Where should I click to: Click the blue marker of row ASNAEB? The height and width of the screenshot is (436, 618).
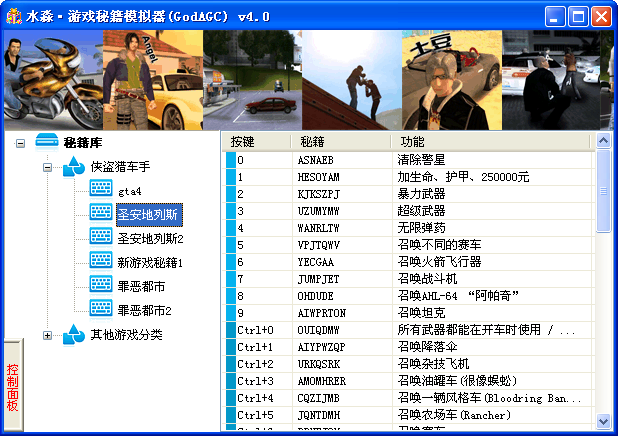(x=231, y=160)
